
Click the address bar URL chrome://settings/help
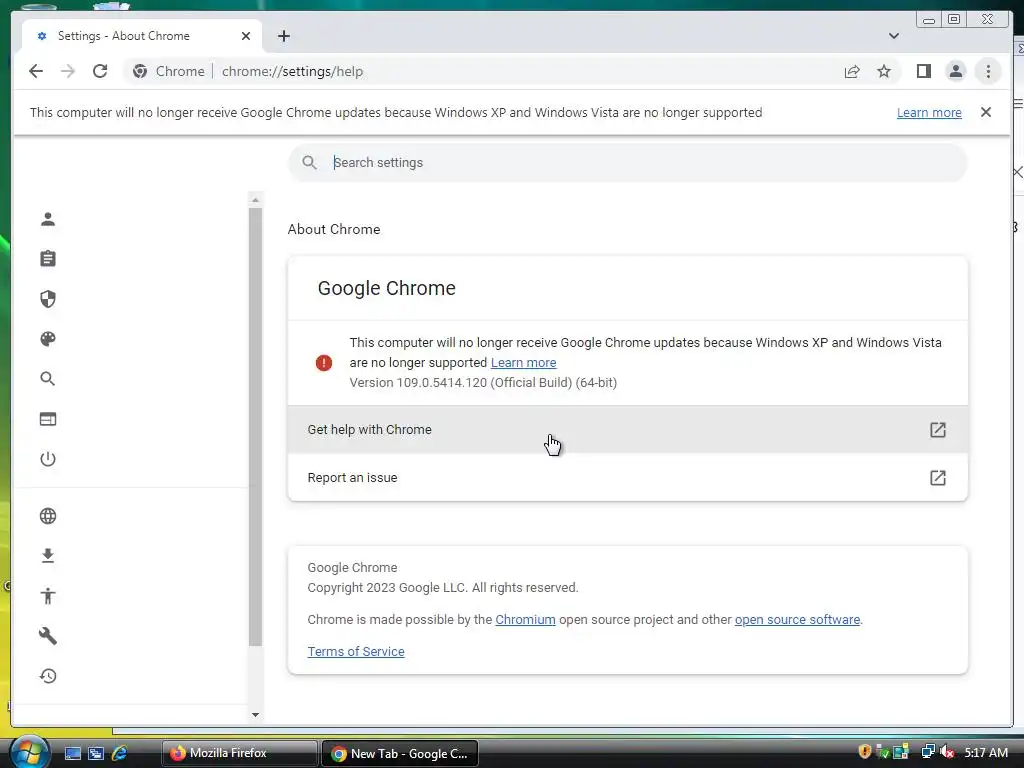click(292, 71)
